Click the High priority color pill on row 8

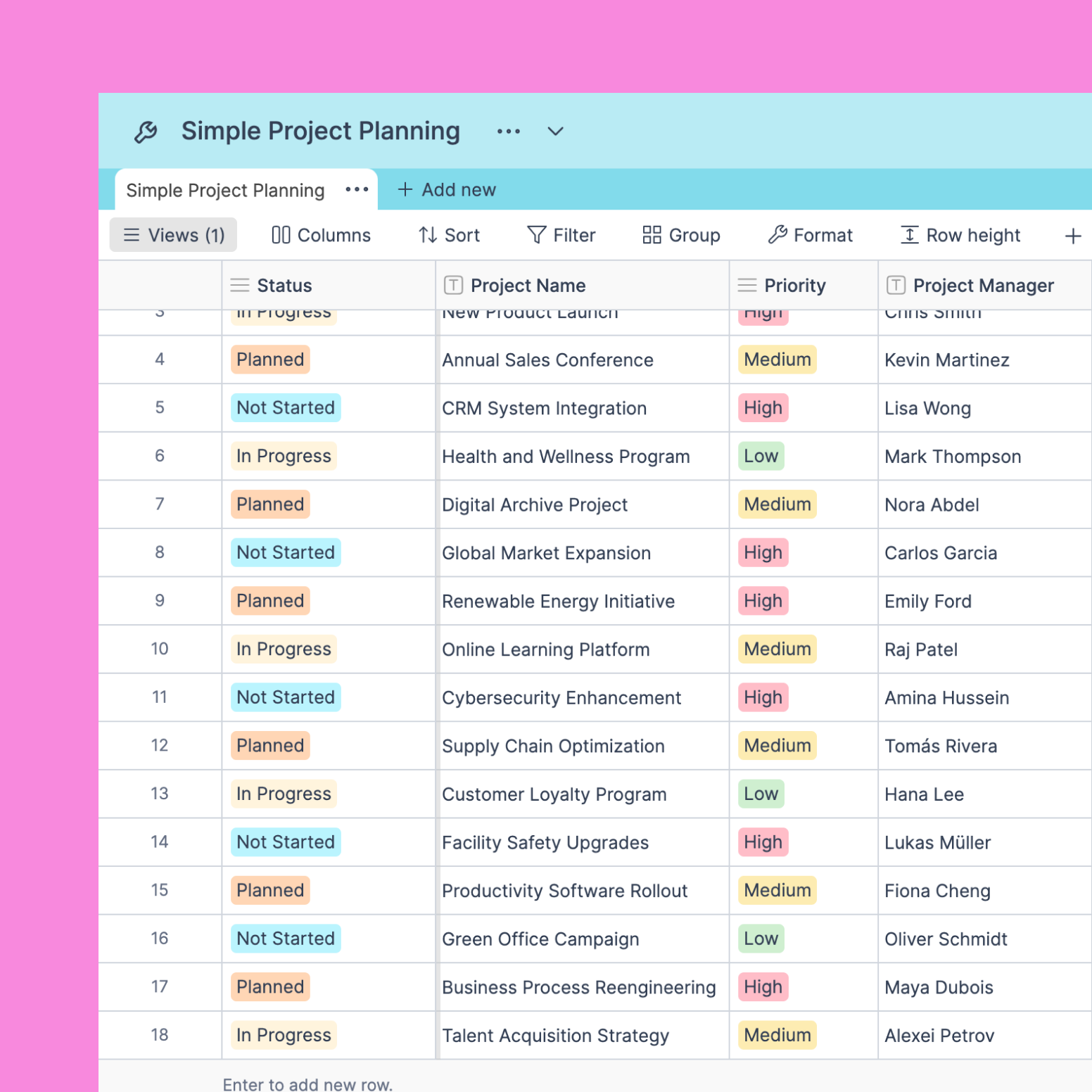point(763,552)
